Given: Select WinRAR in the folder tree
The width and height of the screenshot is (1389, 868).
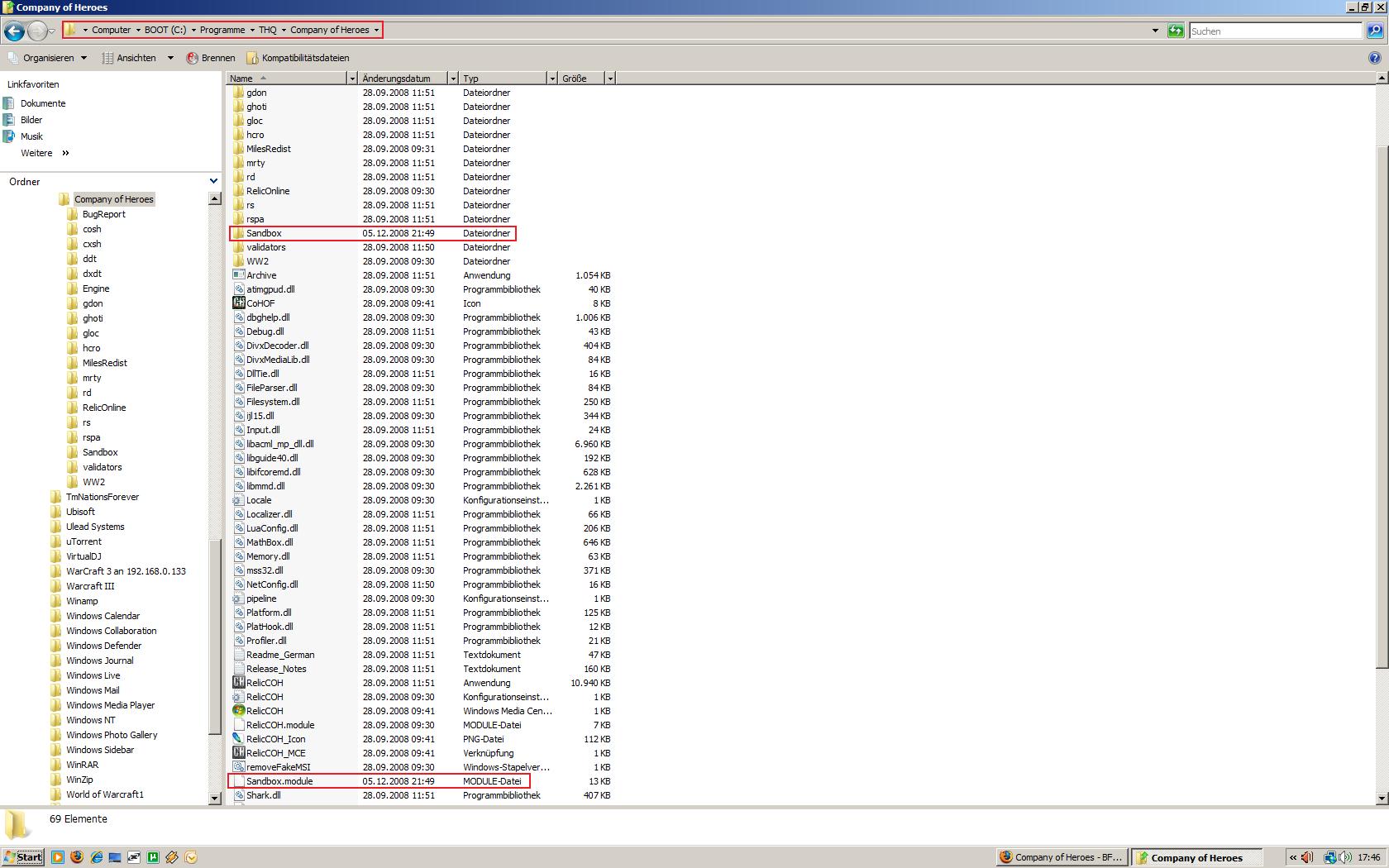Looking at the screenshot, I should 82,765.
